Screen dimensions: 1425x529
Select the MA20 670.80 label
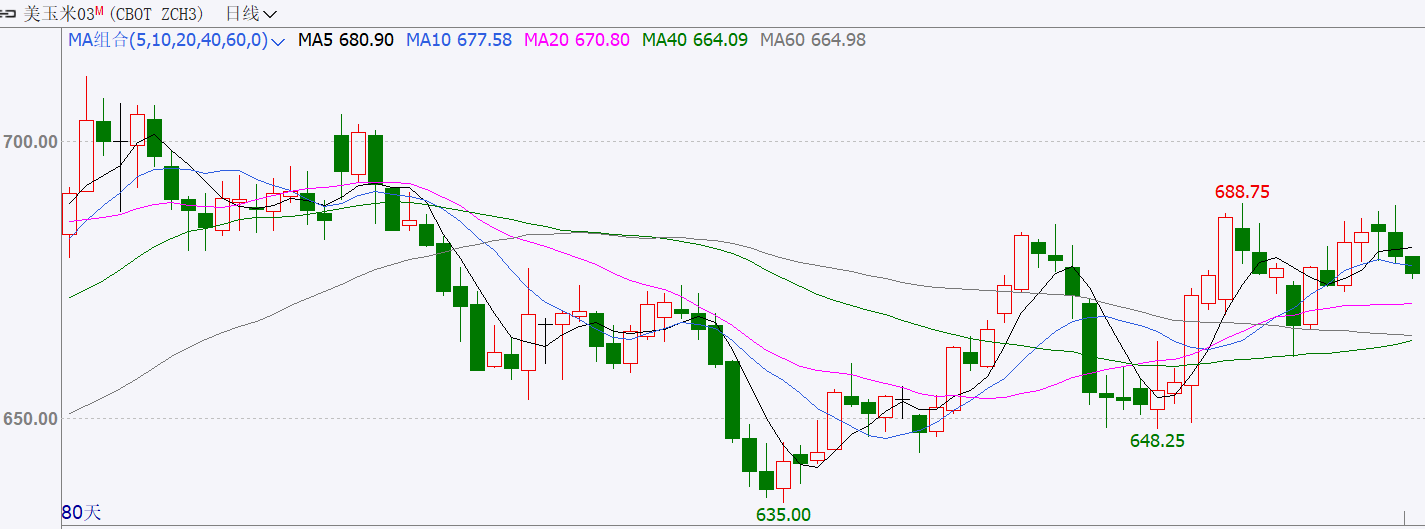coord(577,41)
